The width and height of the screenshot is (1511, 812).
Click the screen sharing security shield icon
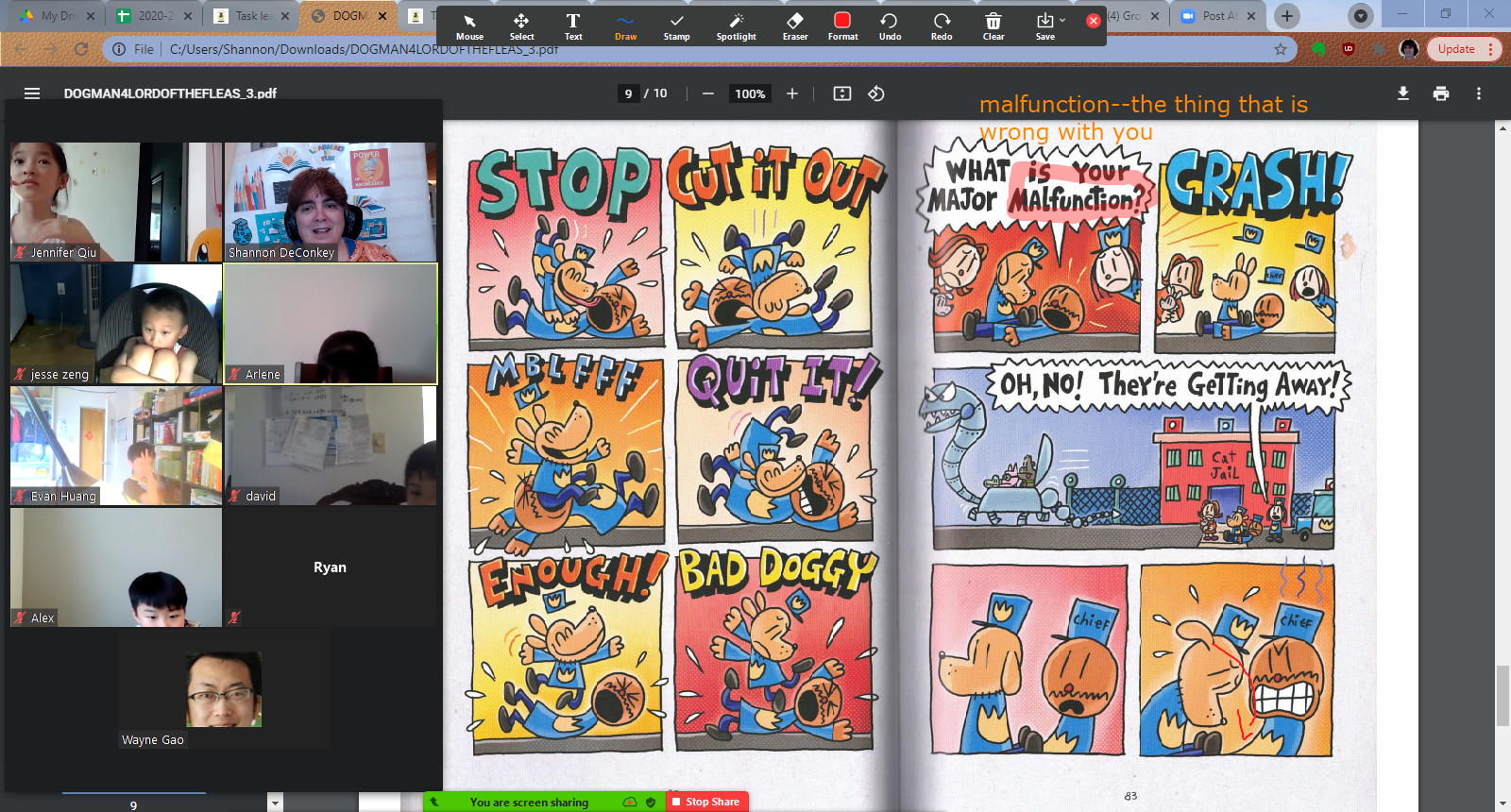pos(651,802)
